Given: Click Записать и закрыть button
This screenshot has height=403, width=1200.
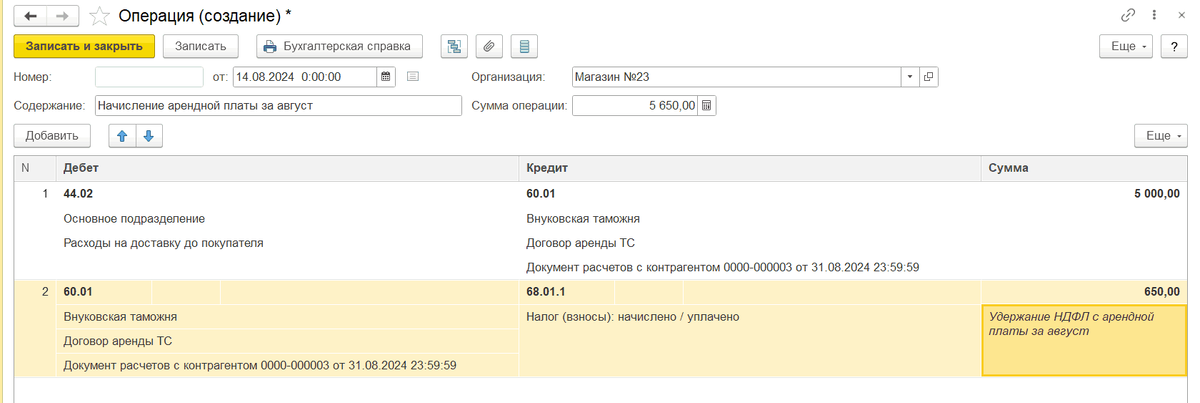Looking at the screenshot, I should (84, 46).
